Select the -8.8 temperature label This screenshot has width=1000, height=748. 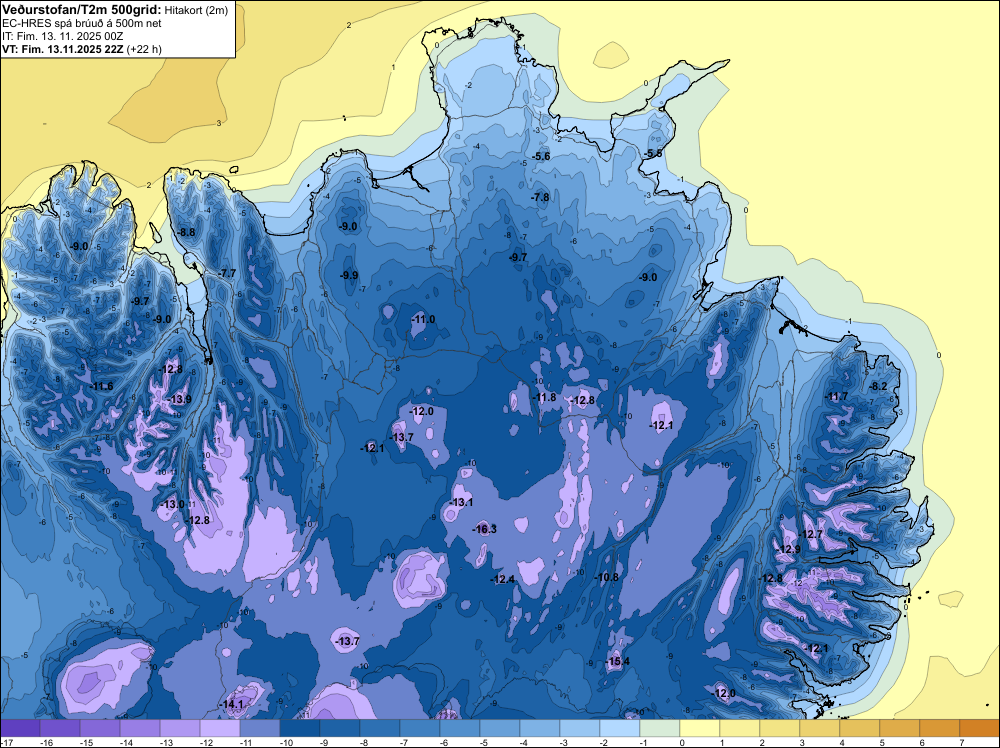(x=186, y=233)
